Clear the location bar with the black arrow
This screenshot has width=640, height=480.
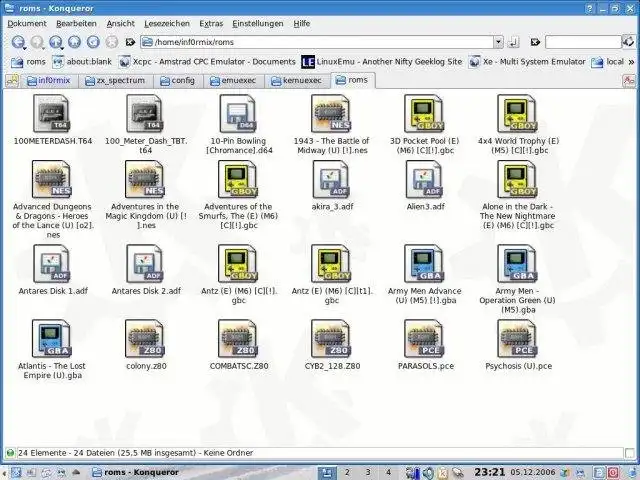[130, 42]
